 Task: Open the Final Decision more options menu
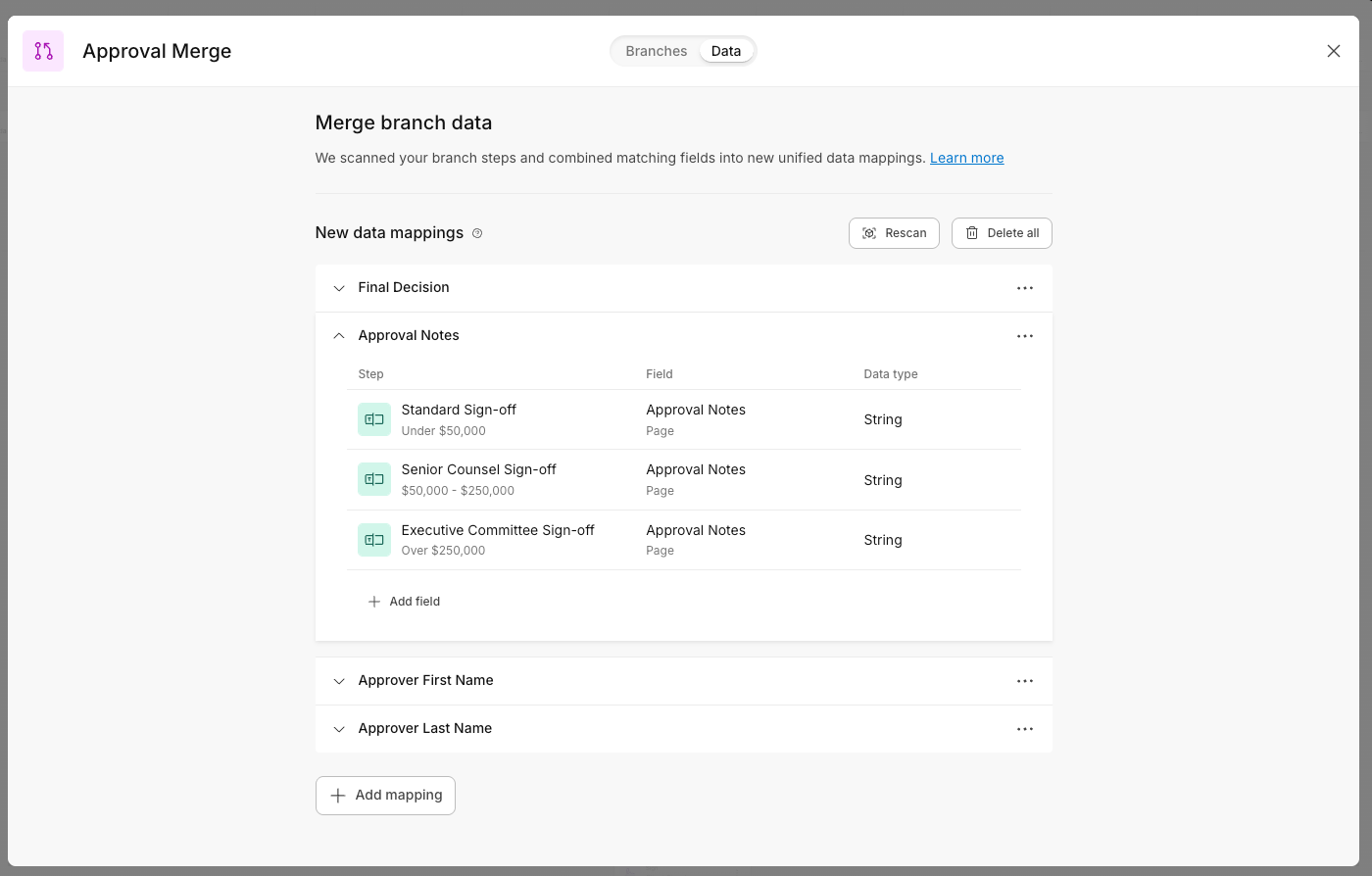[x=1025, y=288]
